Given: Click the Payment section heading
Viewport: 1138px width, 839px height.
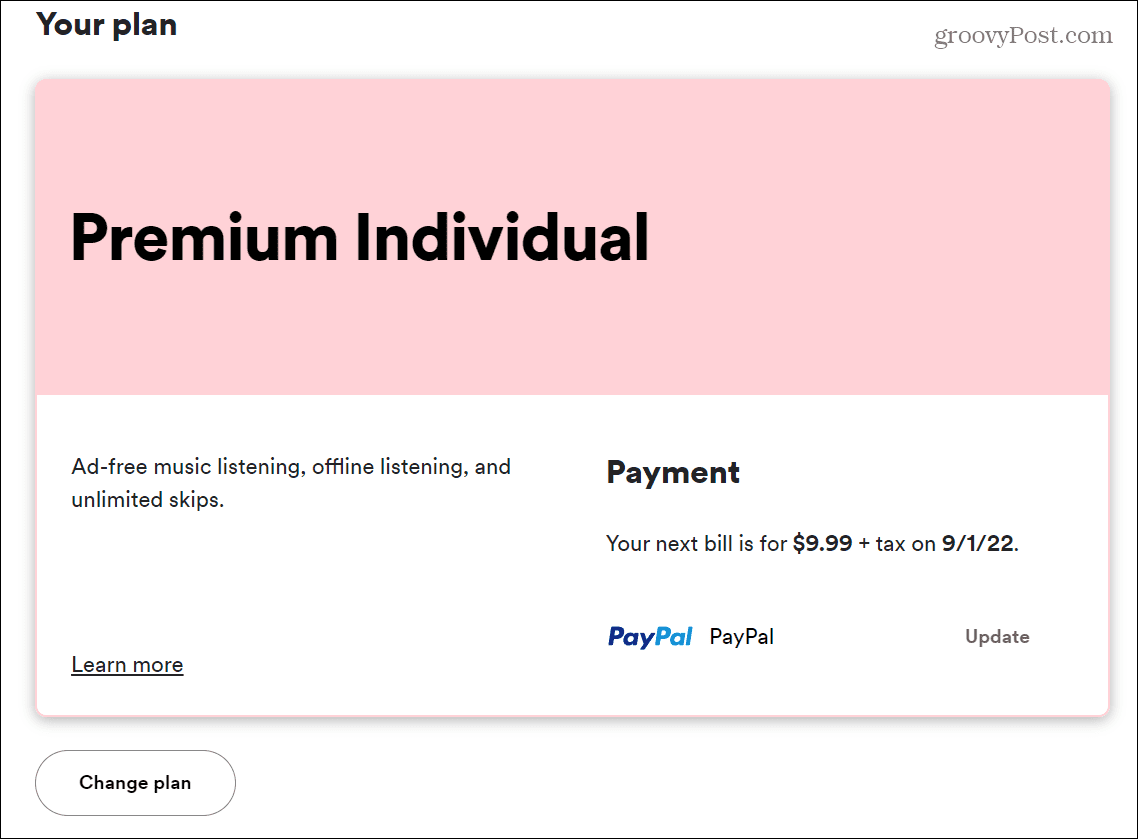Looking at the screenshot, I should 673,472.
